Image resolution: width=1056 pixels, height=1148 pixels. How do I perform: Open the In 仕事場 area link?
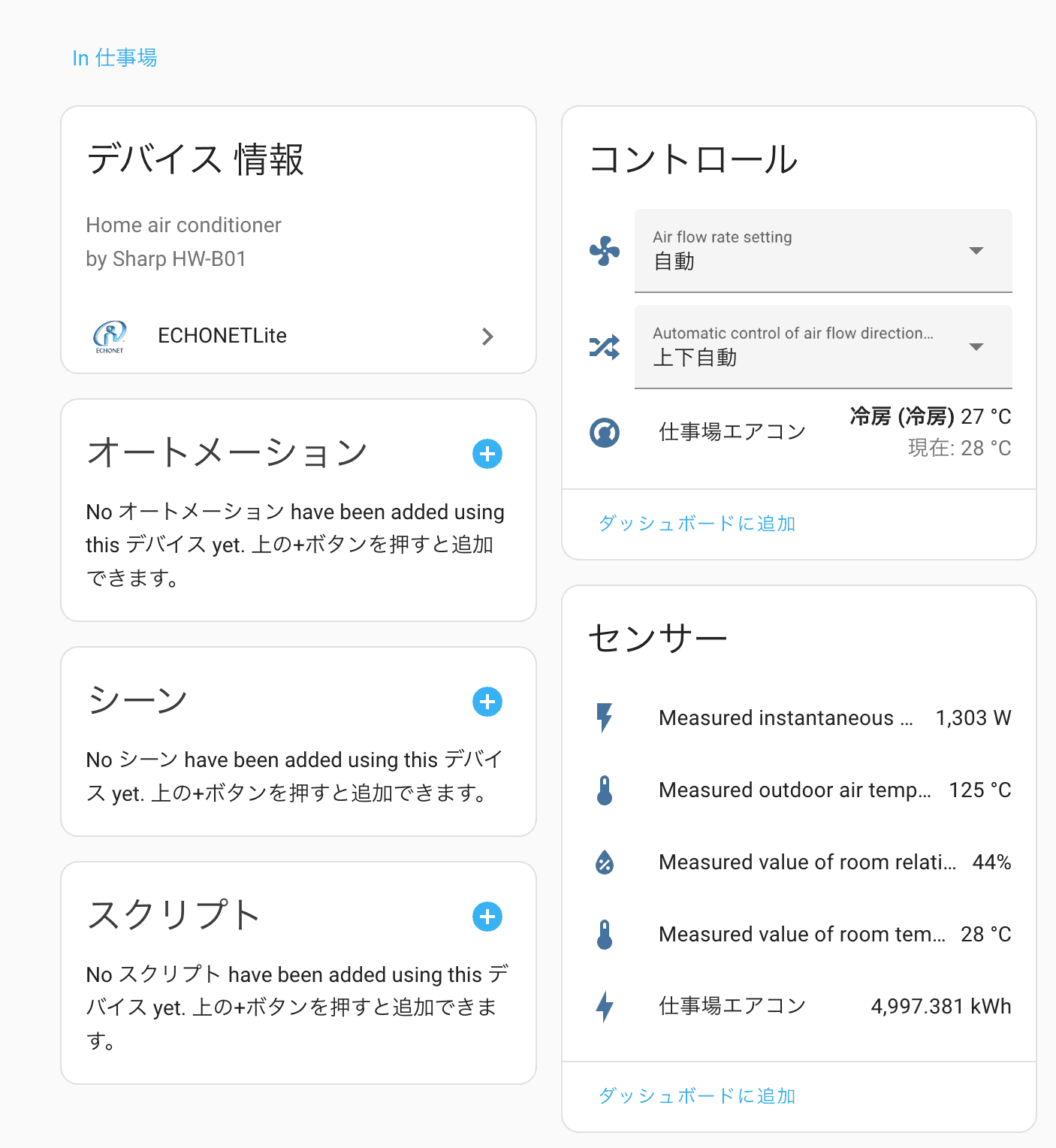point(115,58)
